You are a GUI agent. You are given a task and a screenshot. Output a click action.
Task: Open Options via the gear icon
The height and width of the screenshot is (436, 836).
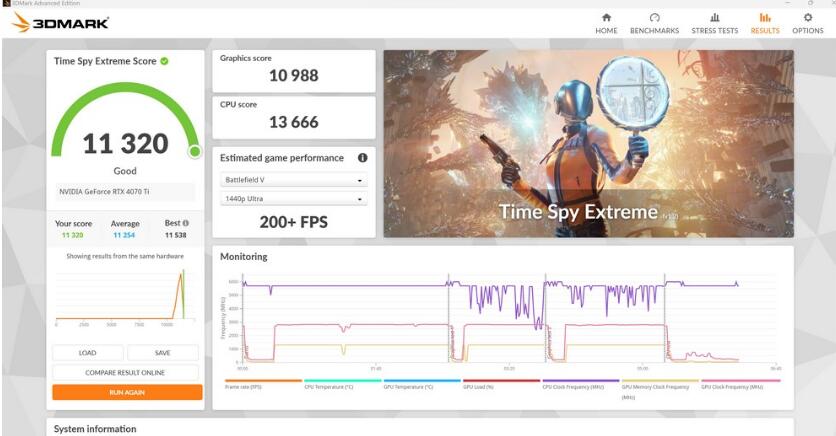808,18
